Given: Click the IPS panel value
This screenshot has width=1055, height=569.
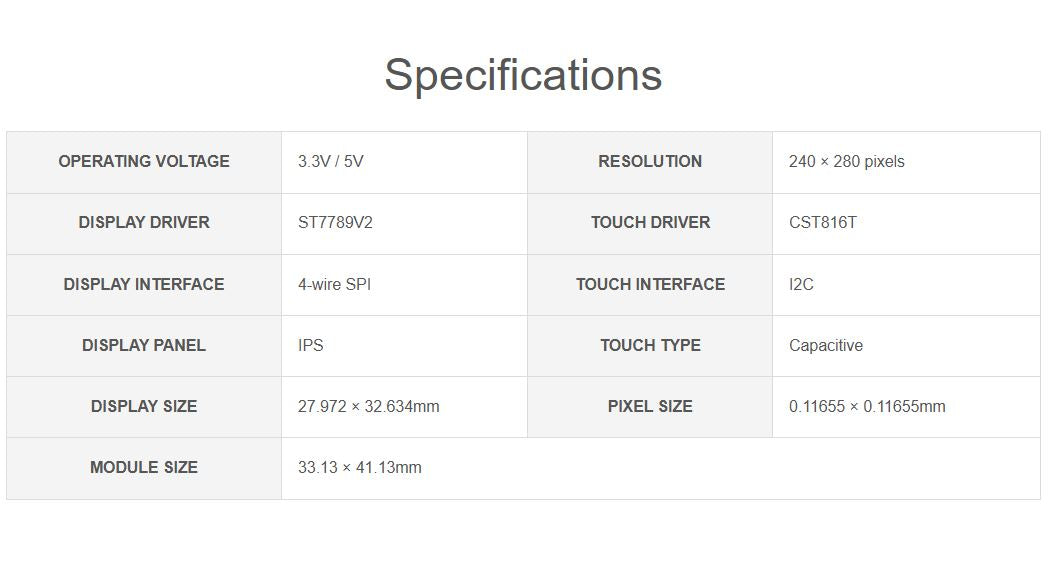Looking at the screenshot, I should (310, 345).
